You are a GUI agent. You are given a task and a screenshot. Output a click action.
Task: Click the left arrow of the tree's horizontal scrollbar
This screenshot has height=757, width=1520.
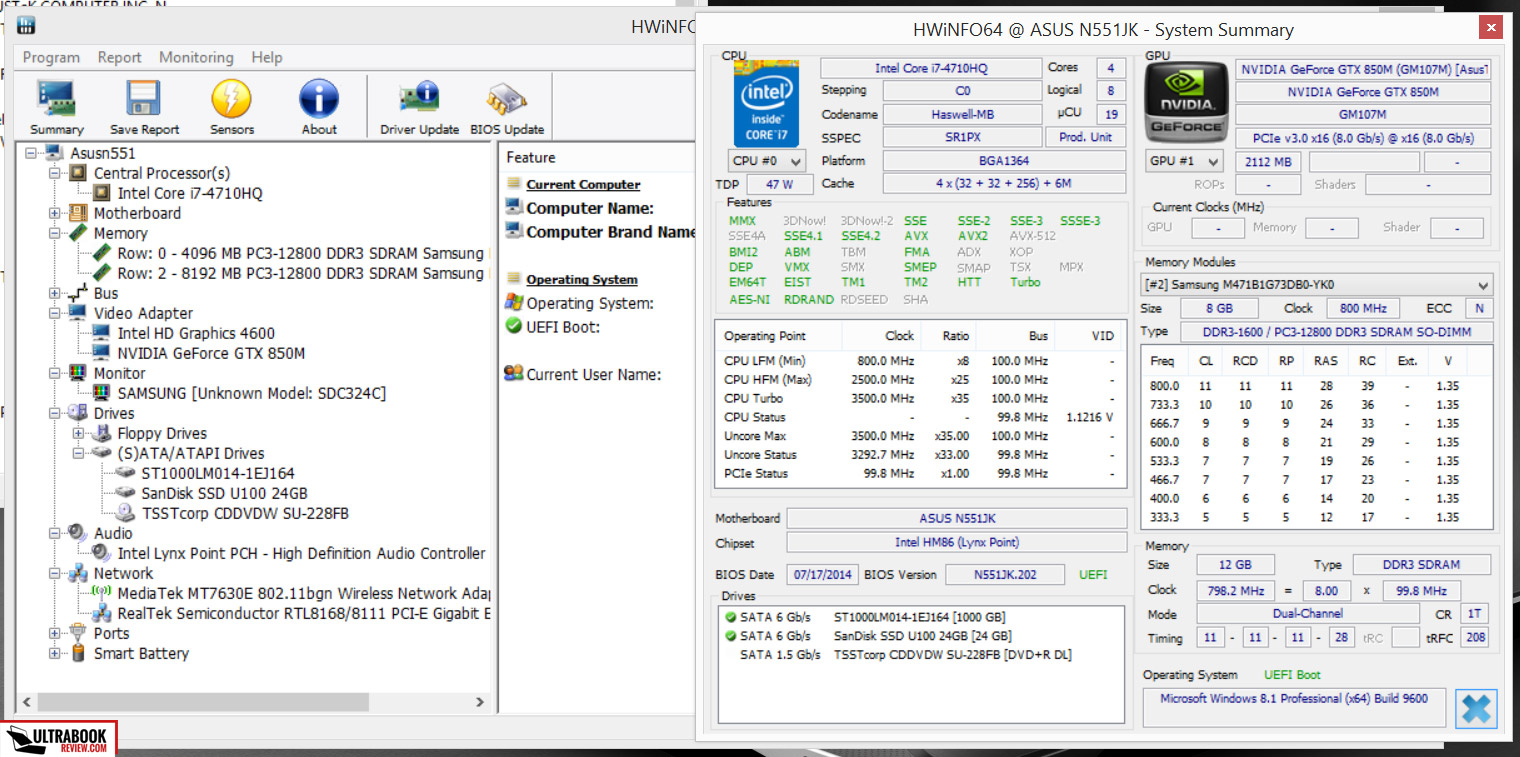click(x=27, y=702)
